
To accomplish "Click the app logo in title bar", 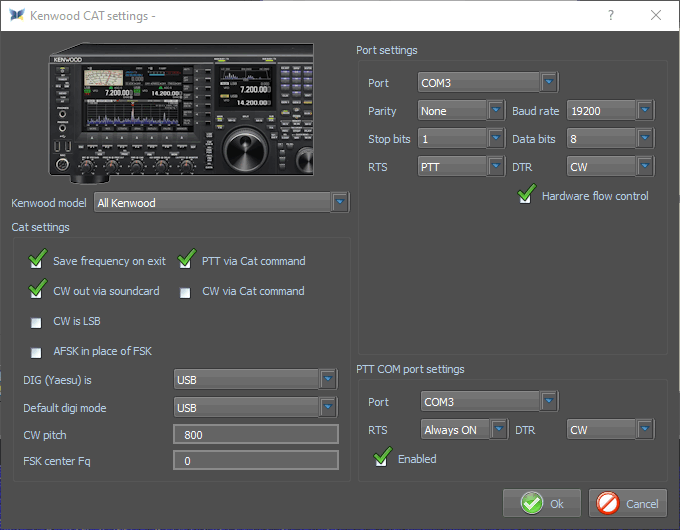I will tap(16, 15).
